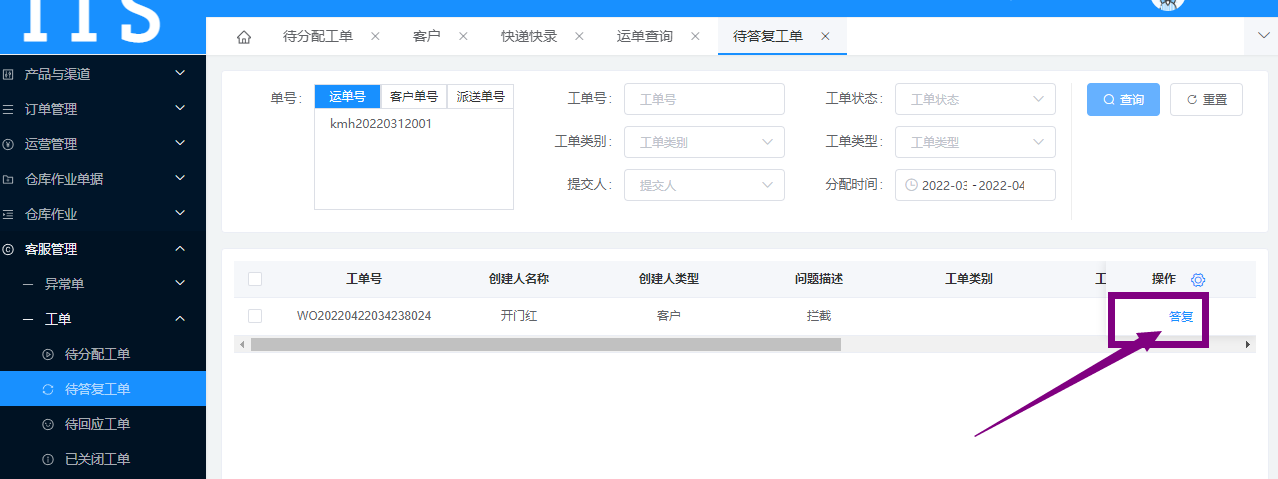Screen dimensions: 1278x479
Task: Check the row WO20220422034238024 checkbox
Action: [x=255, y=316]
